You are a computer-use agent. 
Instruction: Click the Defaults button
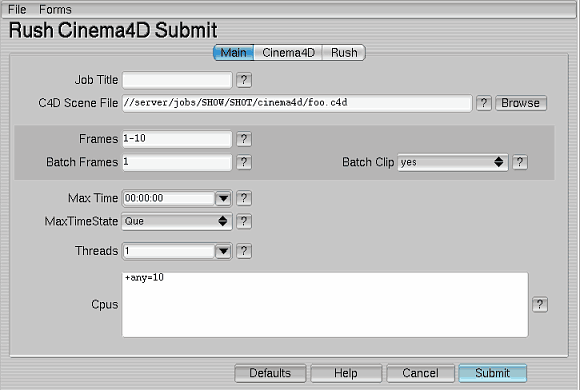[270, 373]
